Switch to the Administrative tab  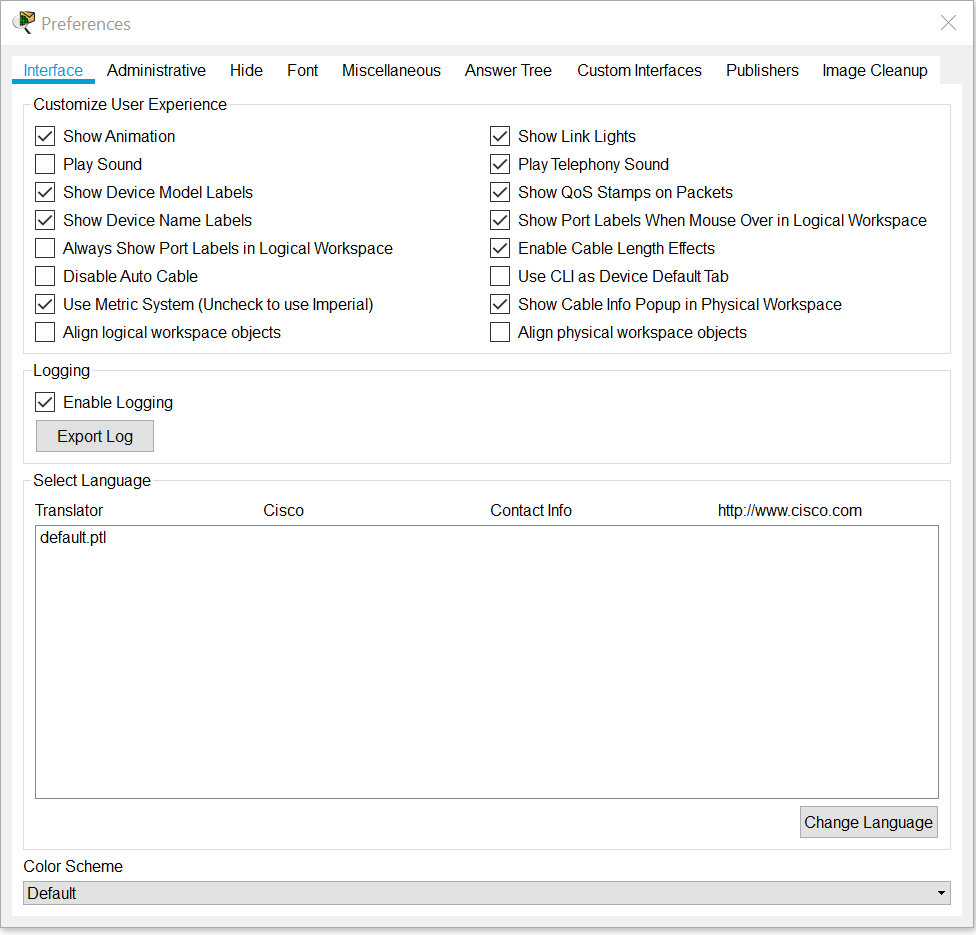coord(156,71)
